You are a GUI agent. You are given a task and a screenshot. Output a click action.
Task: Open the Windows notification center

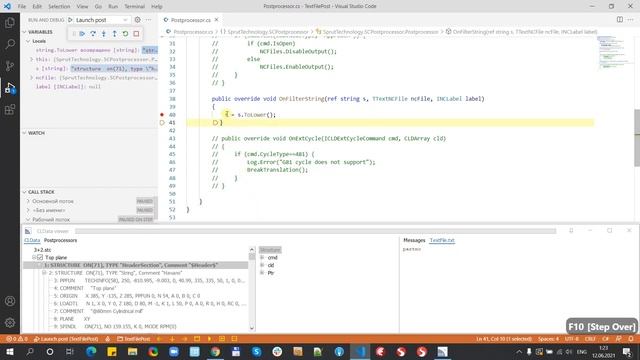628,351
